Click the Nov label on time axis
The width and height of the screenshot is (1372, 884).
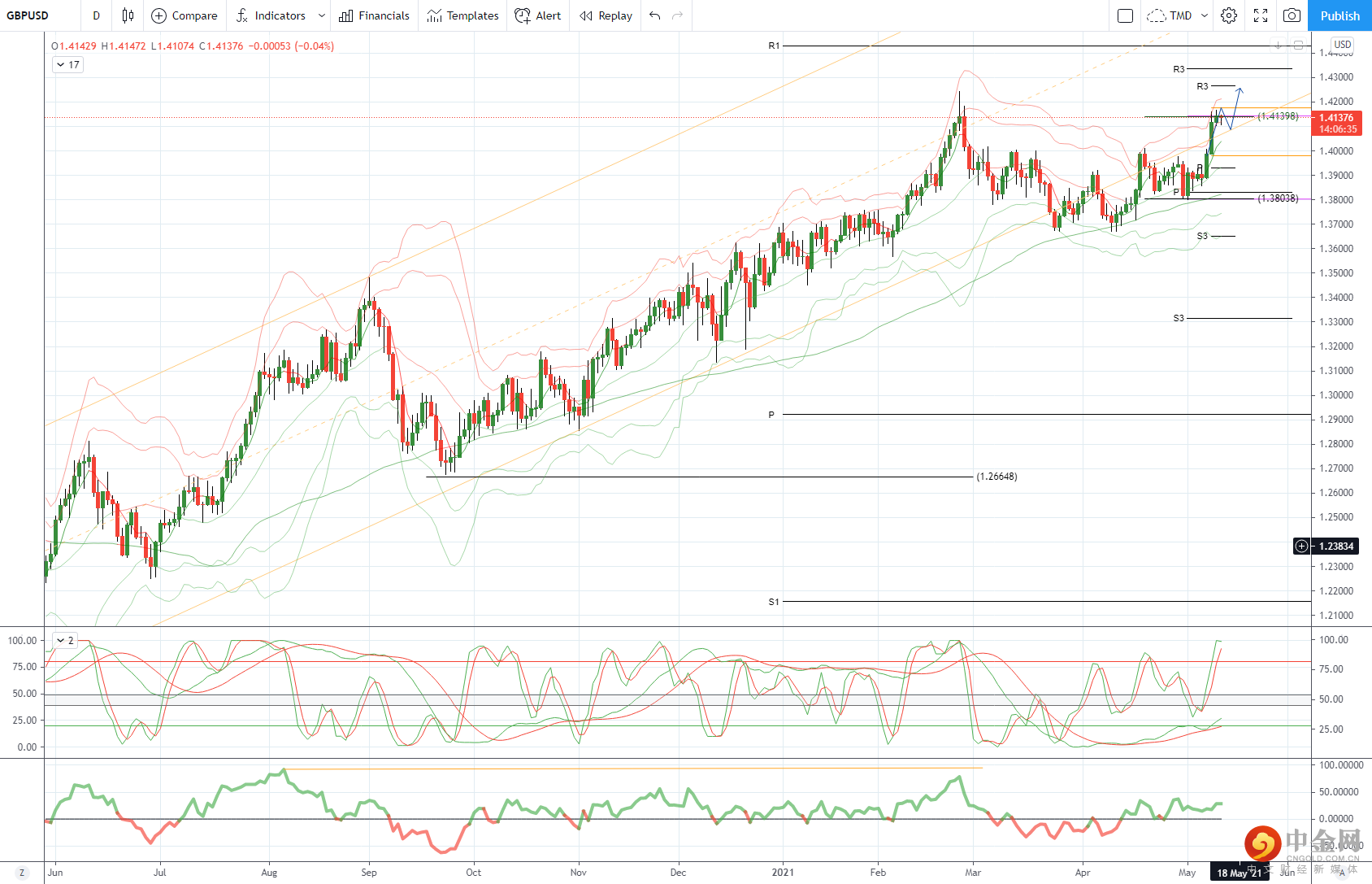click(579, 873)
